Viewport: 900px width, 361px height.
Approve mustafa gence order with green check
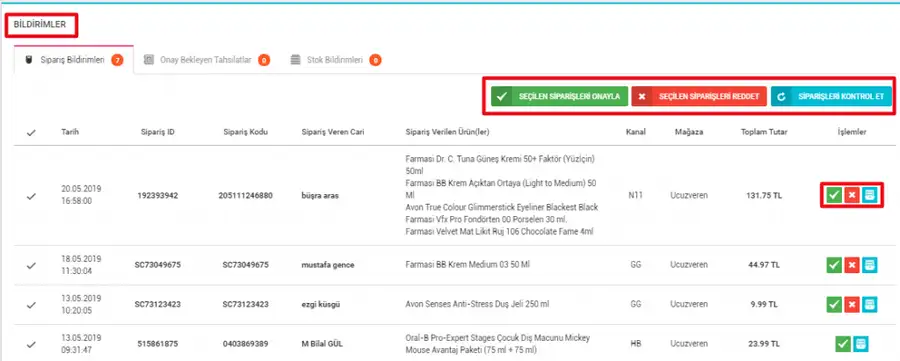835,265
